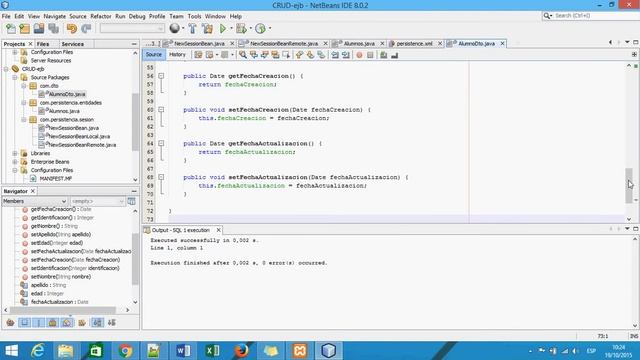Toggle Show Inherited Members in Navigator bottom bar
This screenshot has width=640, height=360.
(10, 323)
